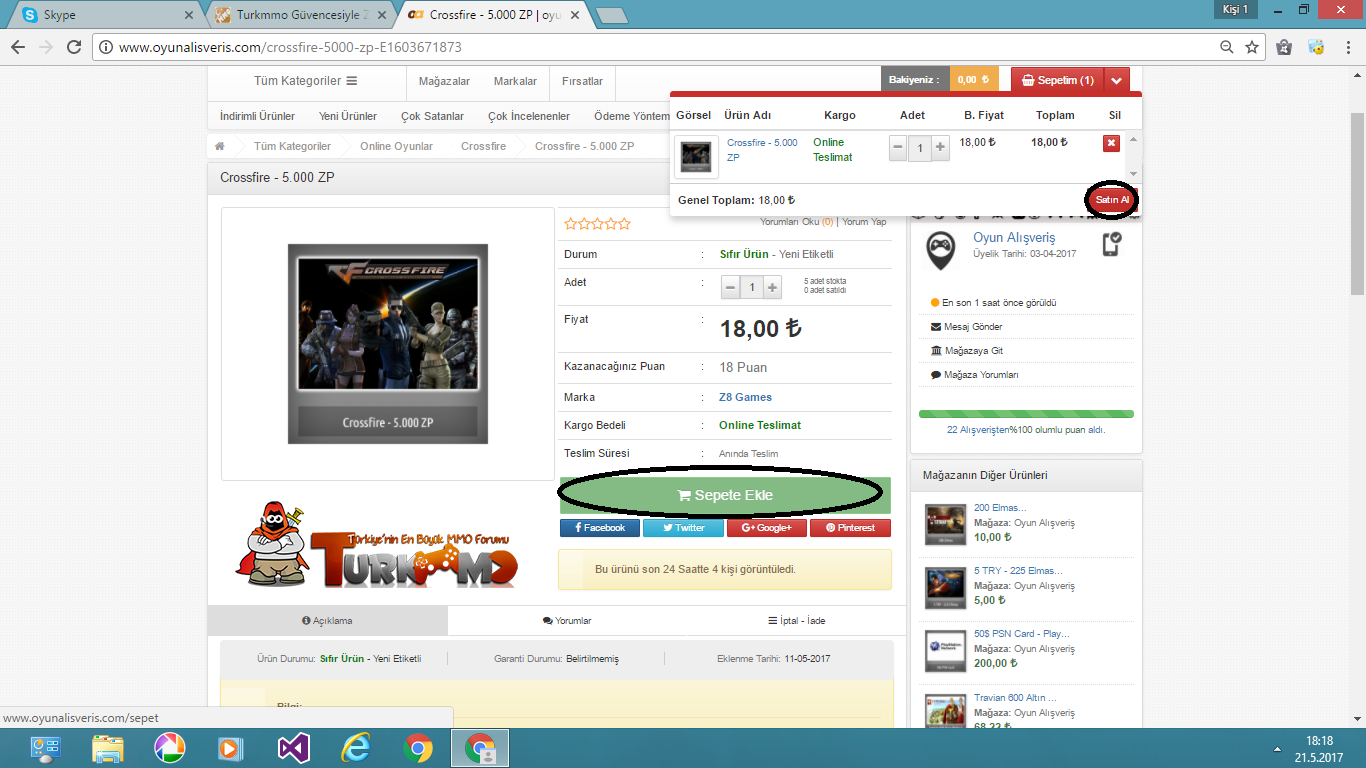
Task: Open the Kişi 1 profile button
Action: (x=1235, y=9)
